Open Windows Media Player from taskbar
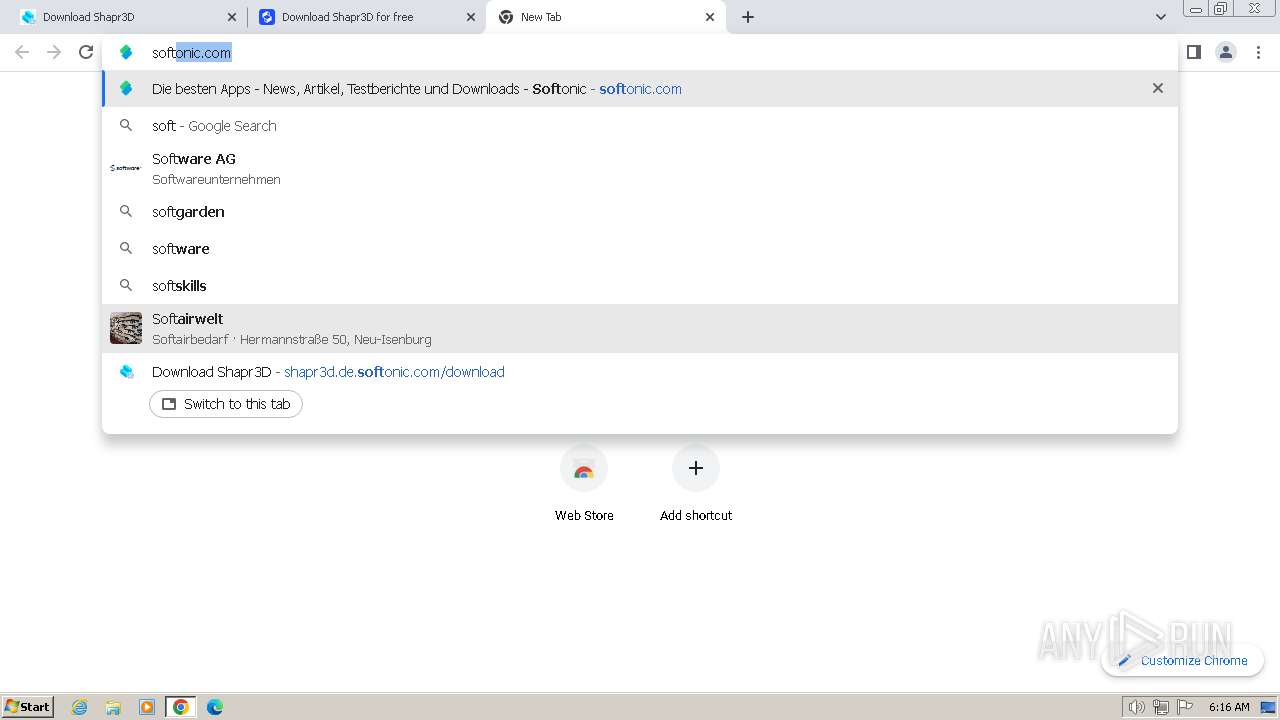The height and width of the screenshot is (720, 1280). (147, 707)
